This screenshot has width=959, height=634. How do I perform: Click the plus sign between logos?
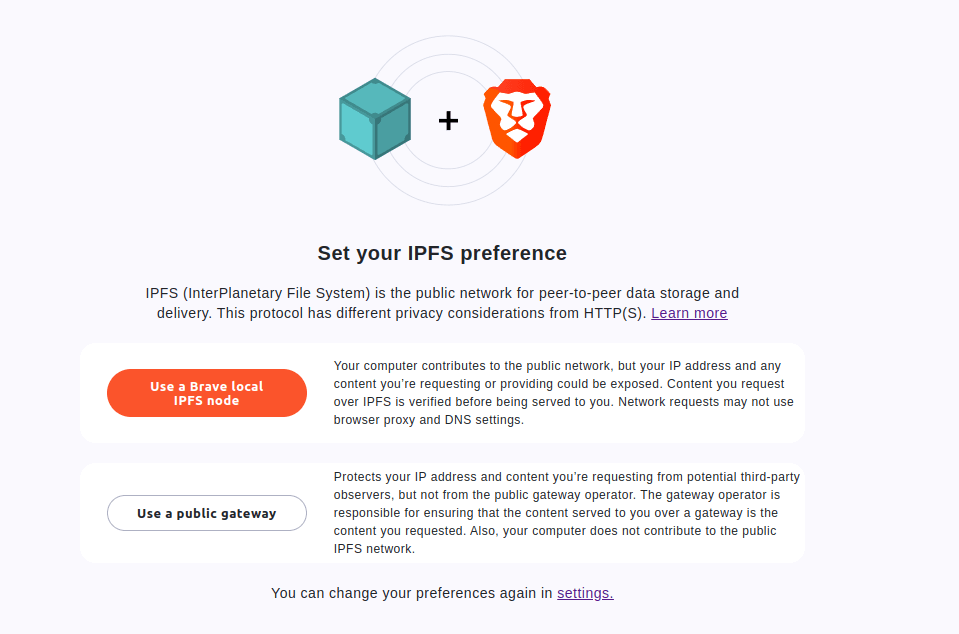coord(448,121)
